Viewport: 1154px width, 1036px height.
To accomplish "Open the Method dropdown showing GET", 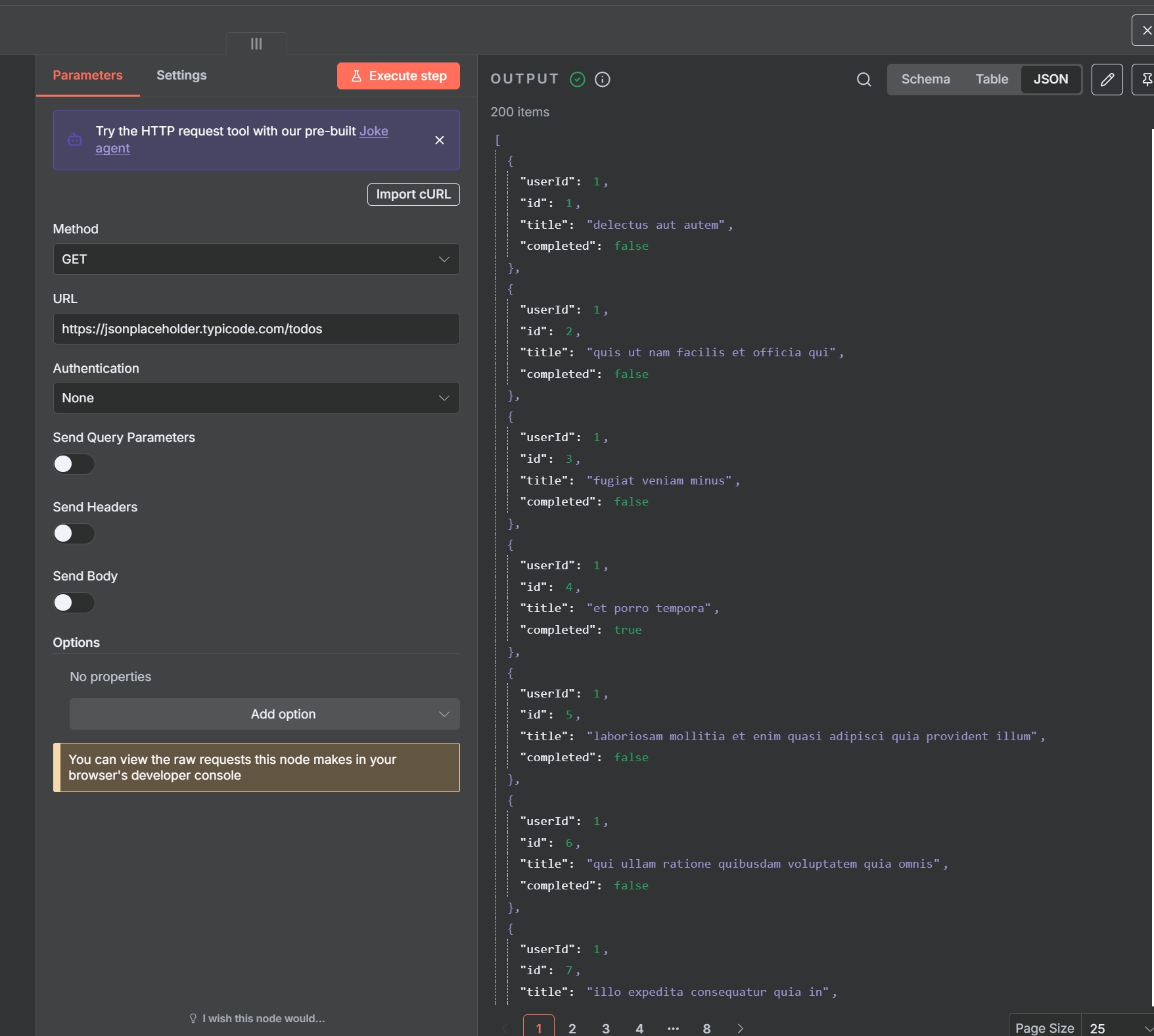I will click(256, 259).
